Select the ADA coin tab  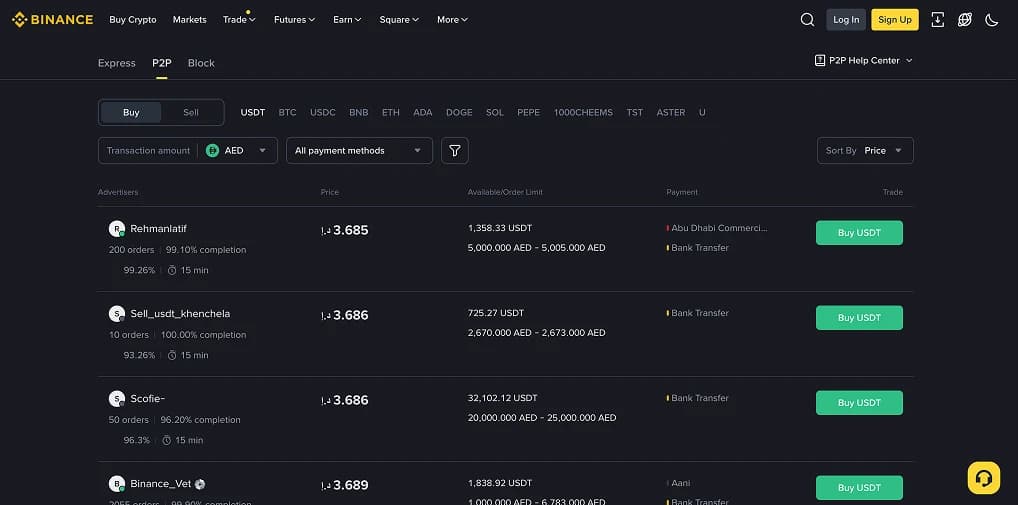coord(423,112)
